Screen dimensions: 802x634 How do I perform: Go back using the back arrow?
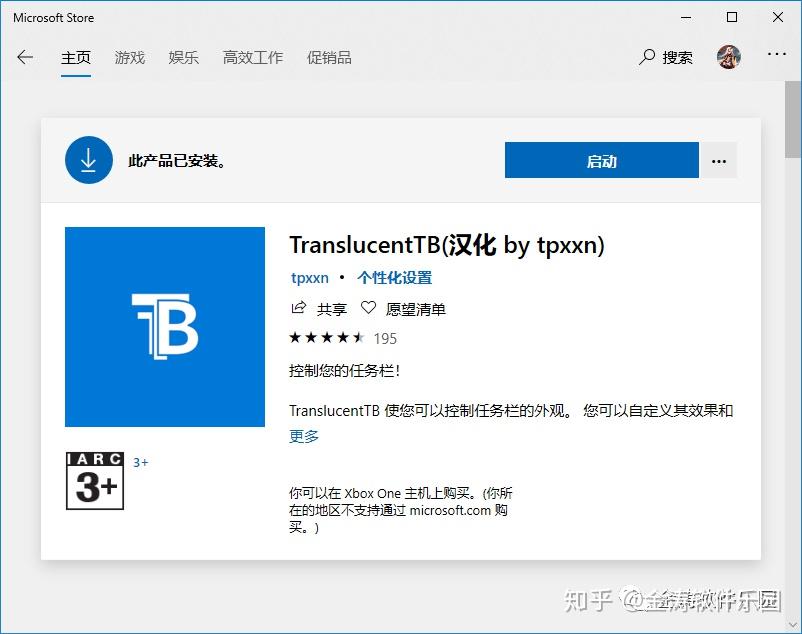(24, 57)
